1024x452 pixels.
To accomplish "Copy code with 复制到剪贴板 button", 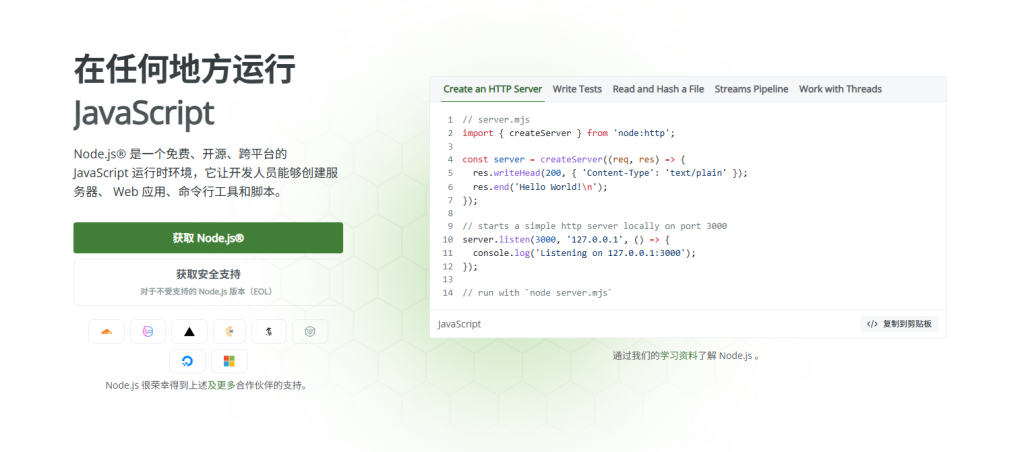I will click(899, 324).
